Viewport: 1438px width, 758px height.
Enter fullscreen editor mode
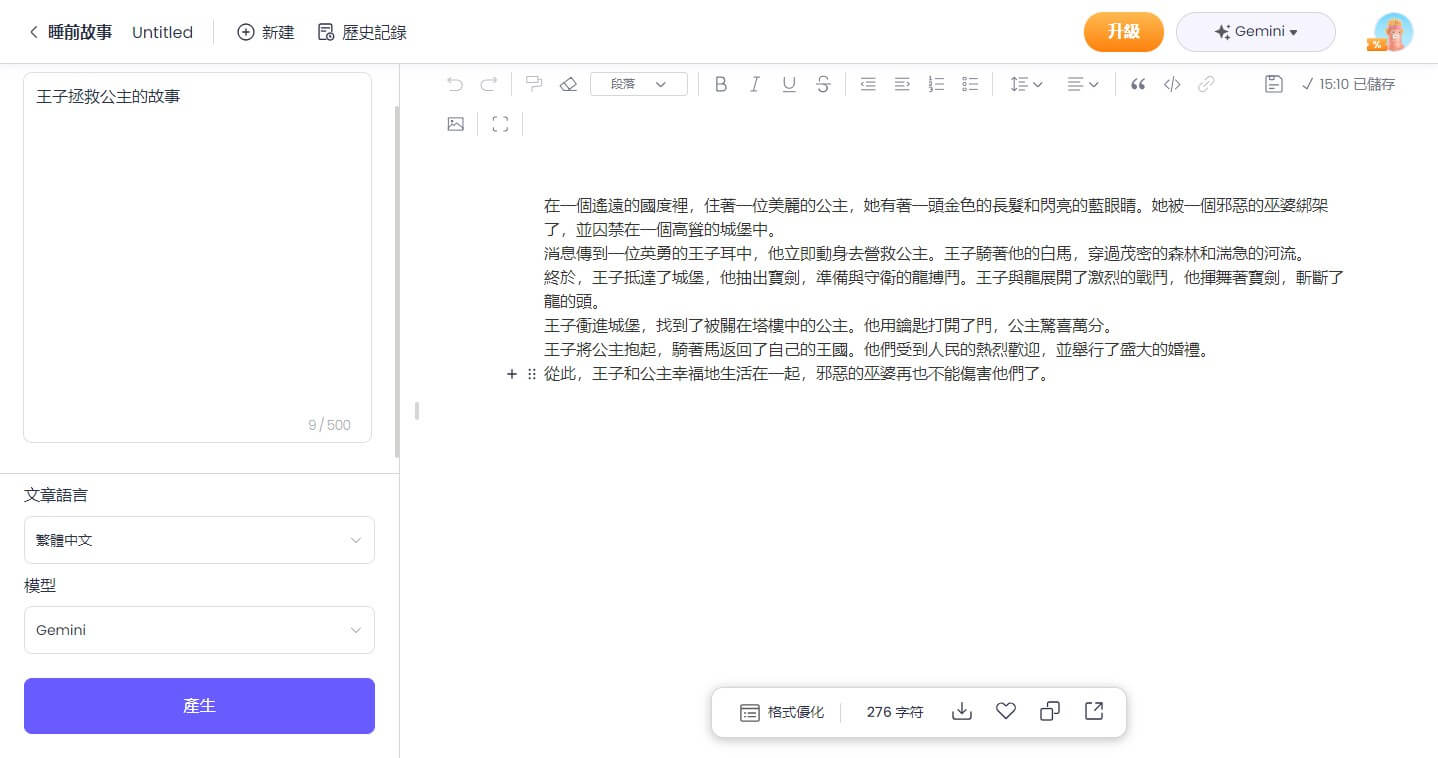501,124
